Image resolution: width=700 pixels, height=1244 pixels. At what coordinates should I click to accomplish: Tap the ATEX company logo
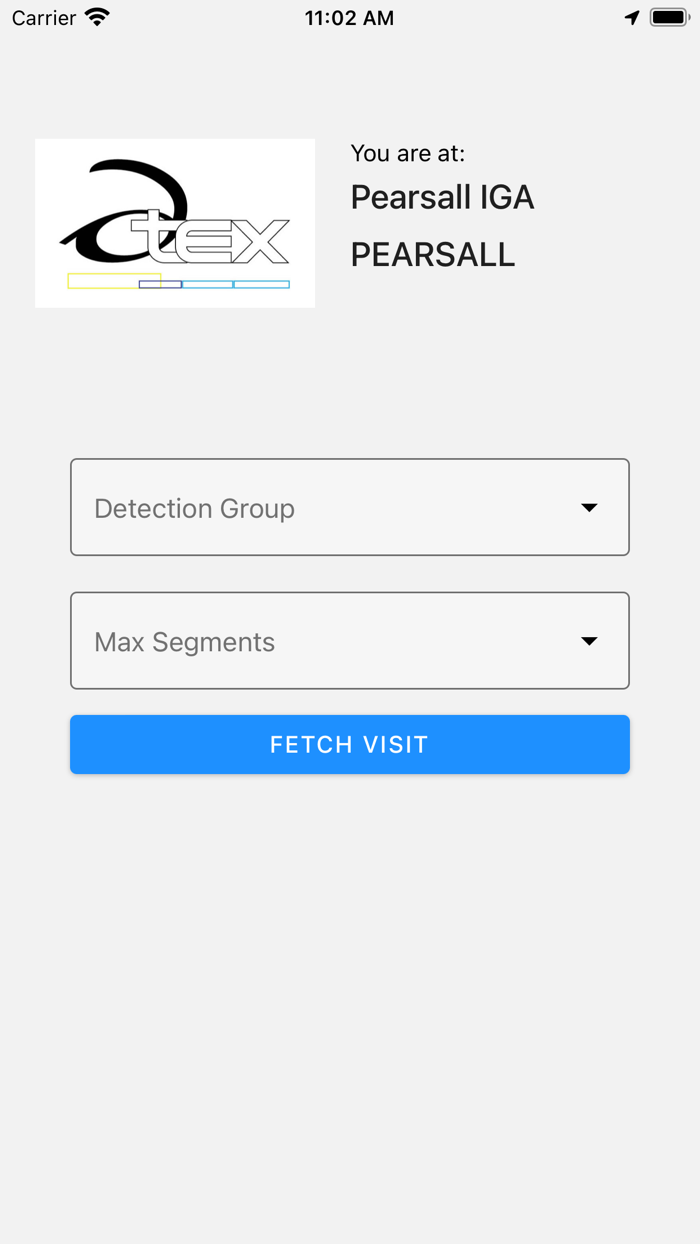point(174,222)
